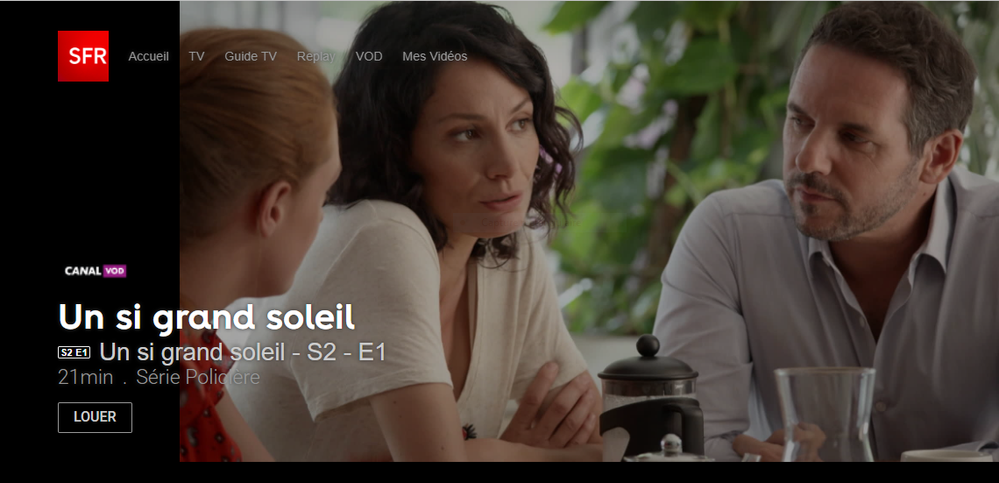Click the CANAL VOD provider logo
The height and width of the screenshot is (483, 999).
95,271
